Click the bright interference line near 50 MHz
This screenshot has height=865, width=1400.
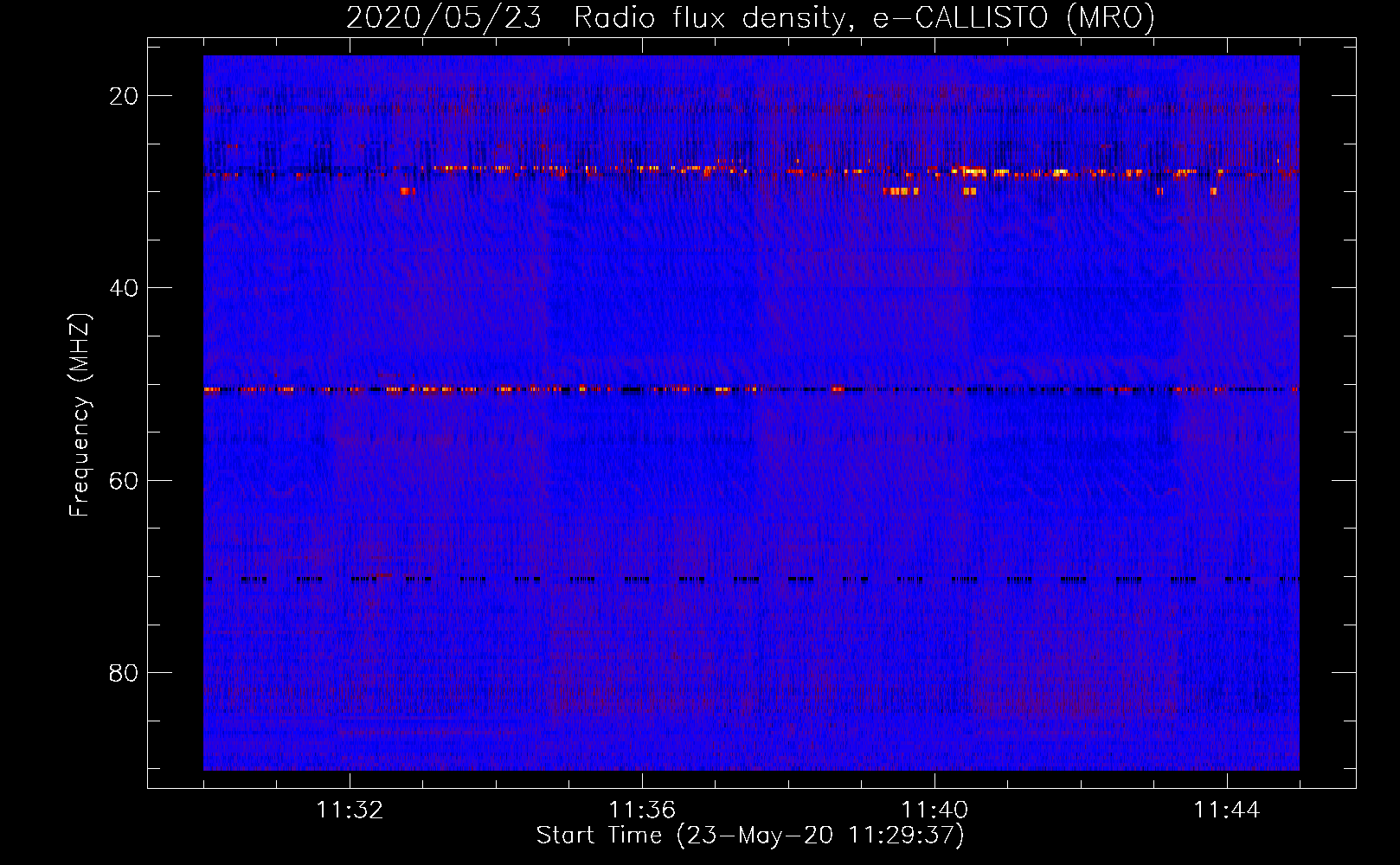pos(751,389)
